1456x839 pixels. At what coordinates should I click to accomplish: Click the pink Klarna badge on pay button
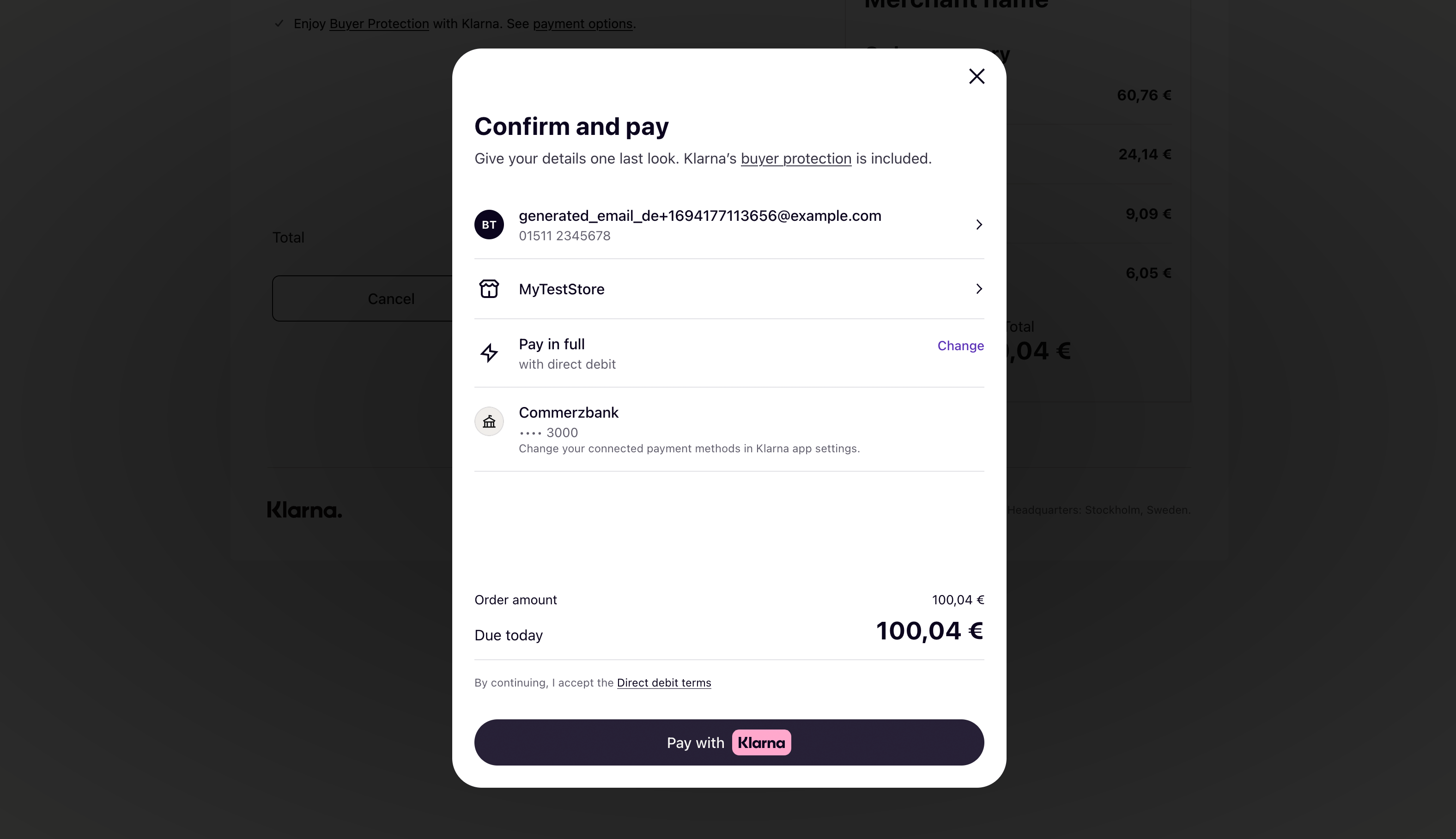(x=761, y=743)
